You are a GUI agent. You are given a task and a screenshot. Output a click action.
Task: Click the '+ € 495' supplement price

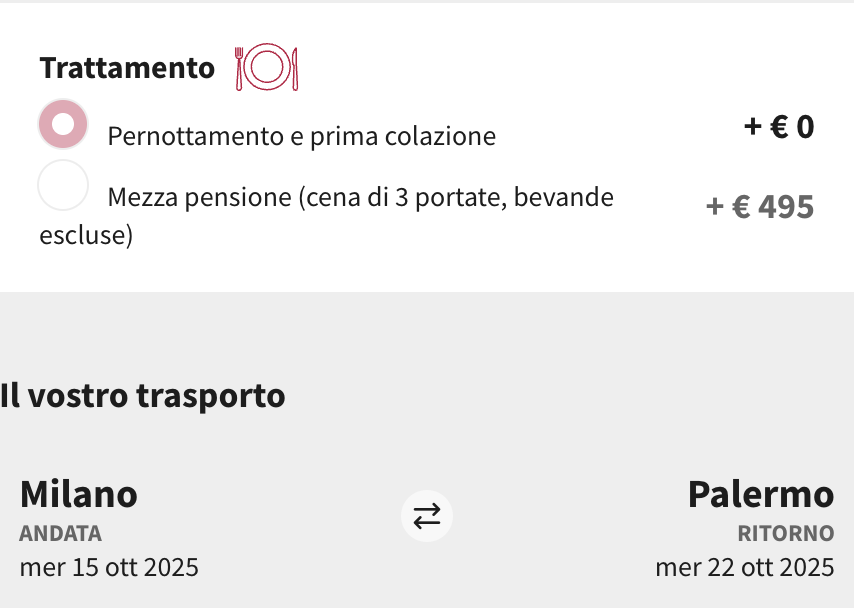tap(760, 207)
